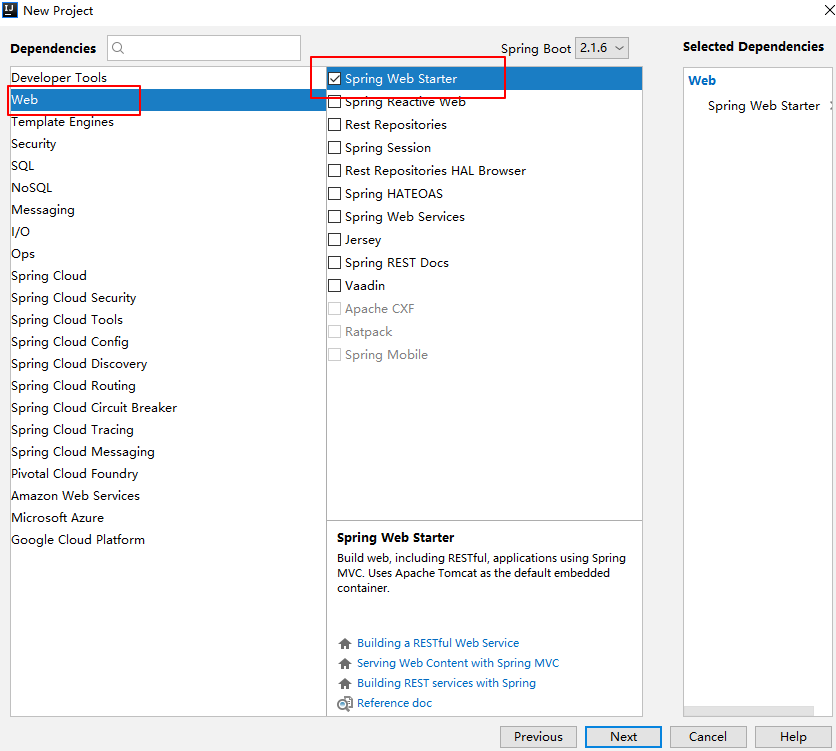Open the Help button
836x751 pixels.
[x=793, y=737]
